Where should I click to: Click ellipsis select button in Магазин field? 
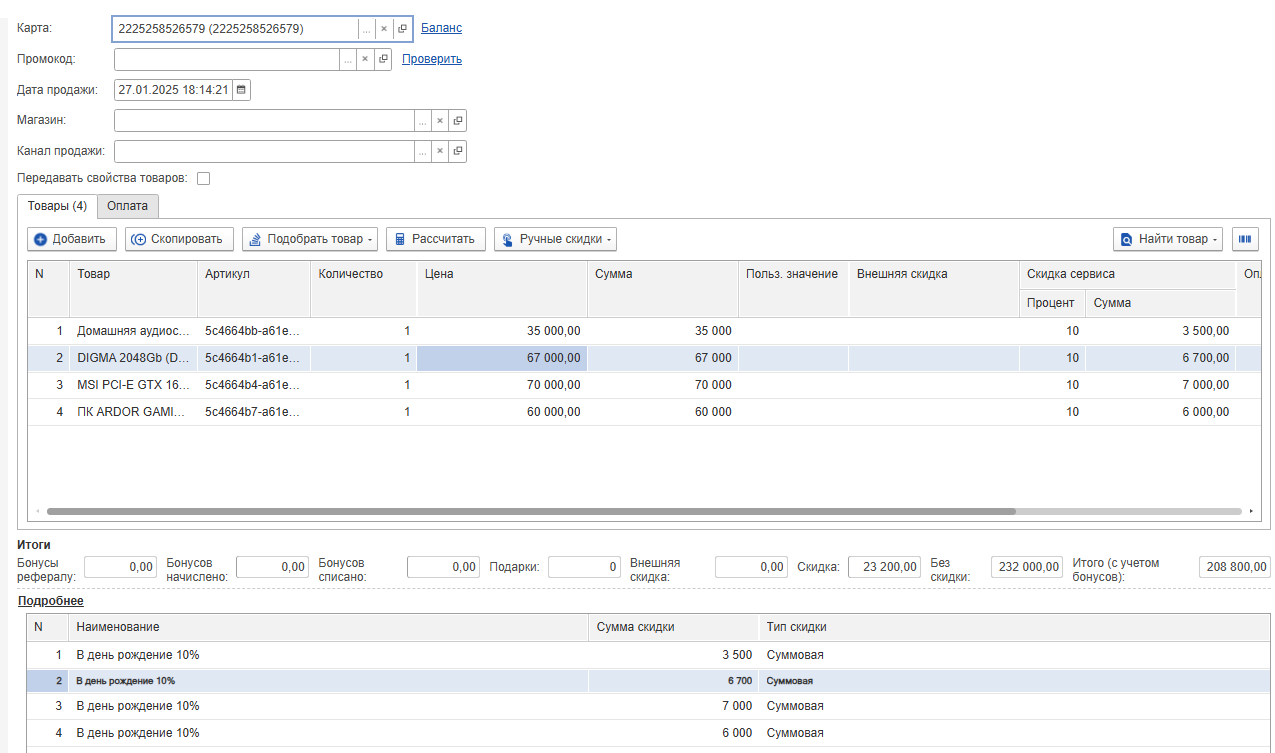click(x=422, y=121)
